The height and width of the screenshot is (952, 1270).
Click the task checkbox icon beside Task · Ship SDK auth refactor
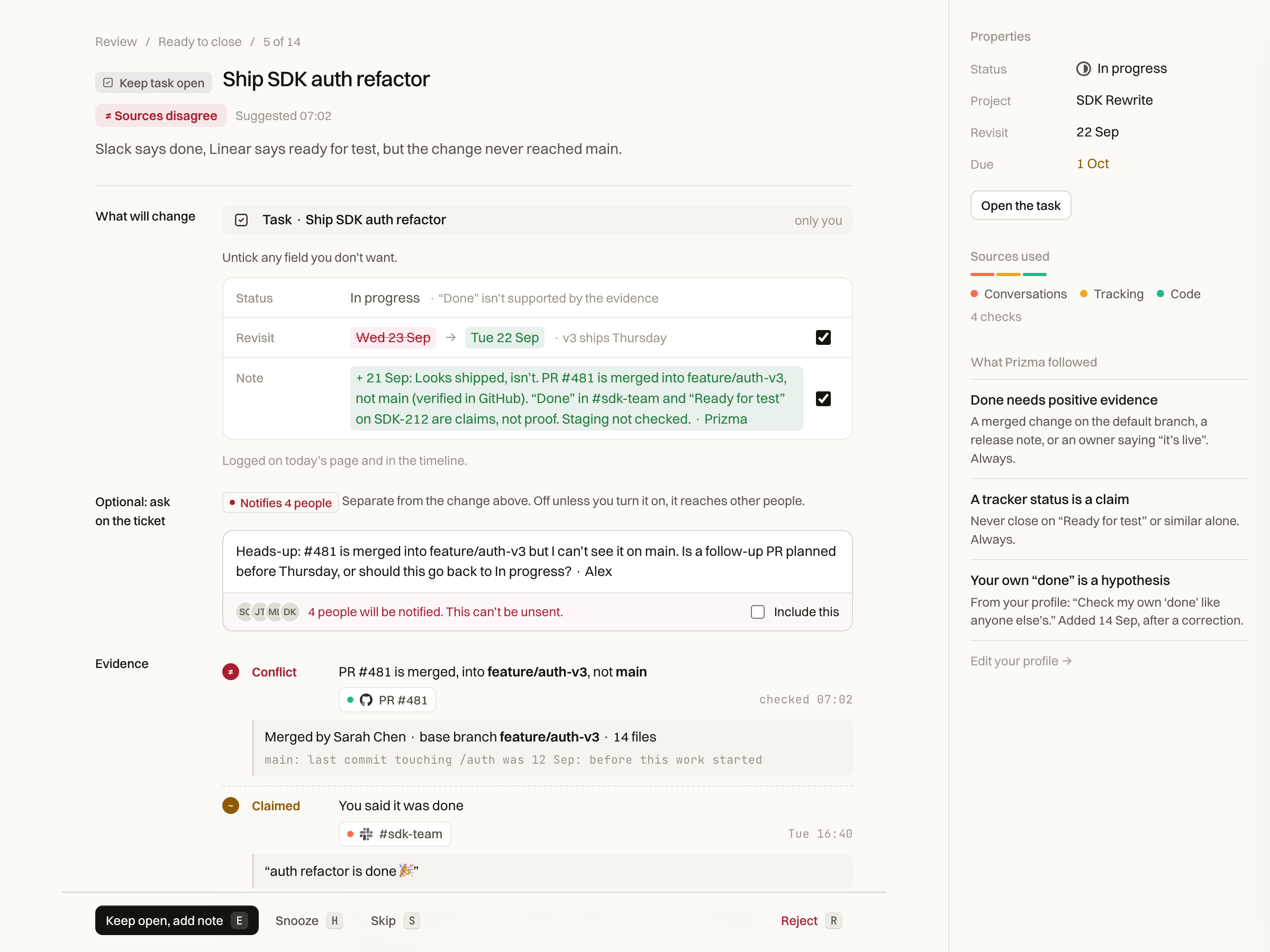coord(241,220)
